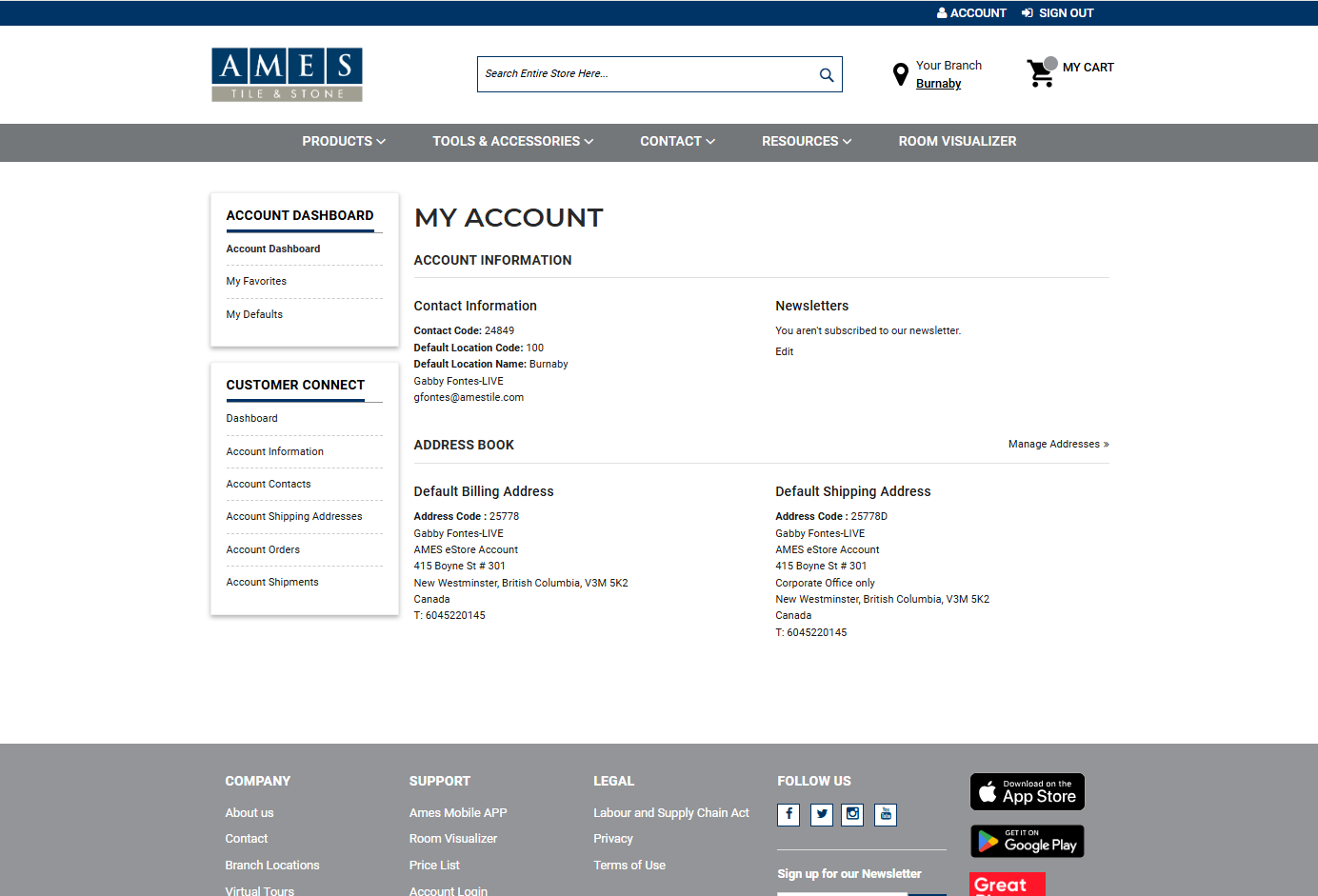Open the ROOM VISUALIZER menu item
The image size is (1318, 896).
[957, 141]
